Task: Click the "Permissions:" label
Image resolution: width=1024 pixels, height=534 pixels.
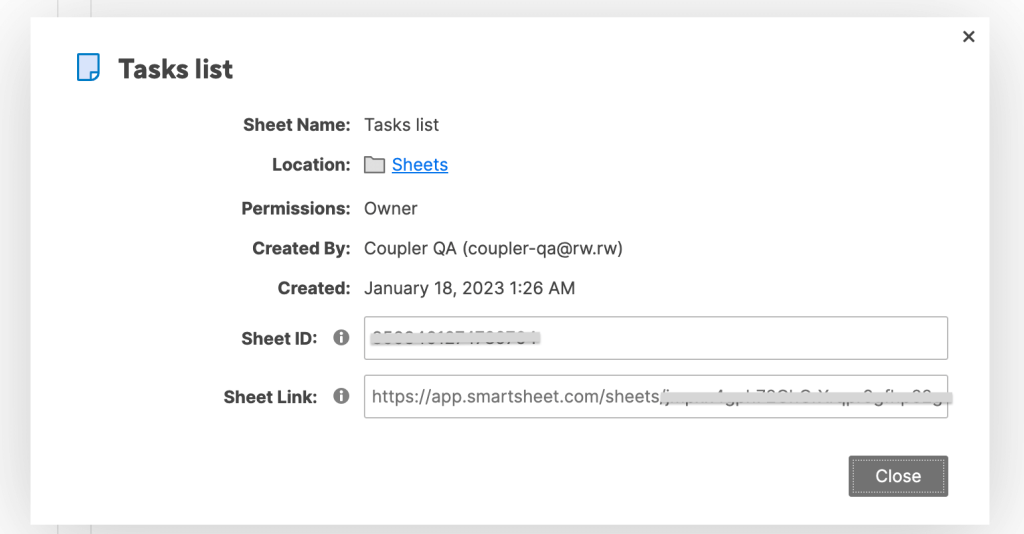Action: click(295, 209)
